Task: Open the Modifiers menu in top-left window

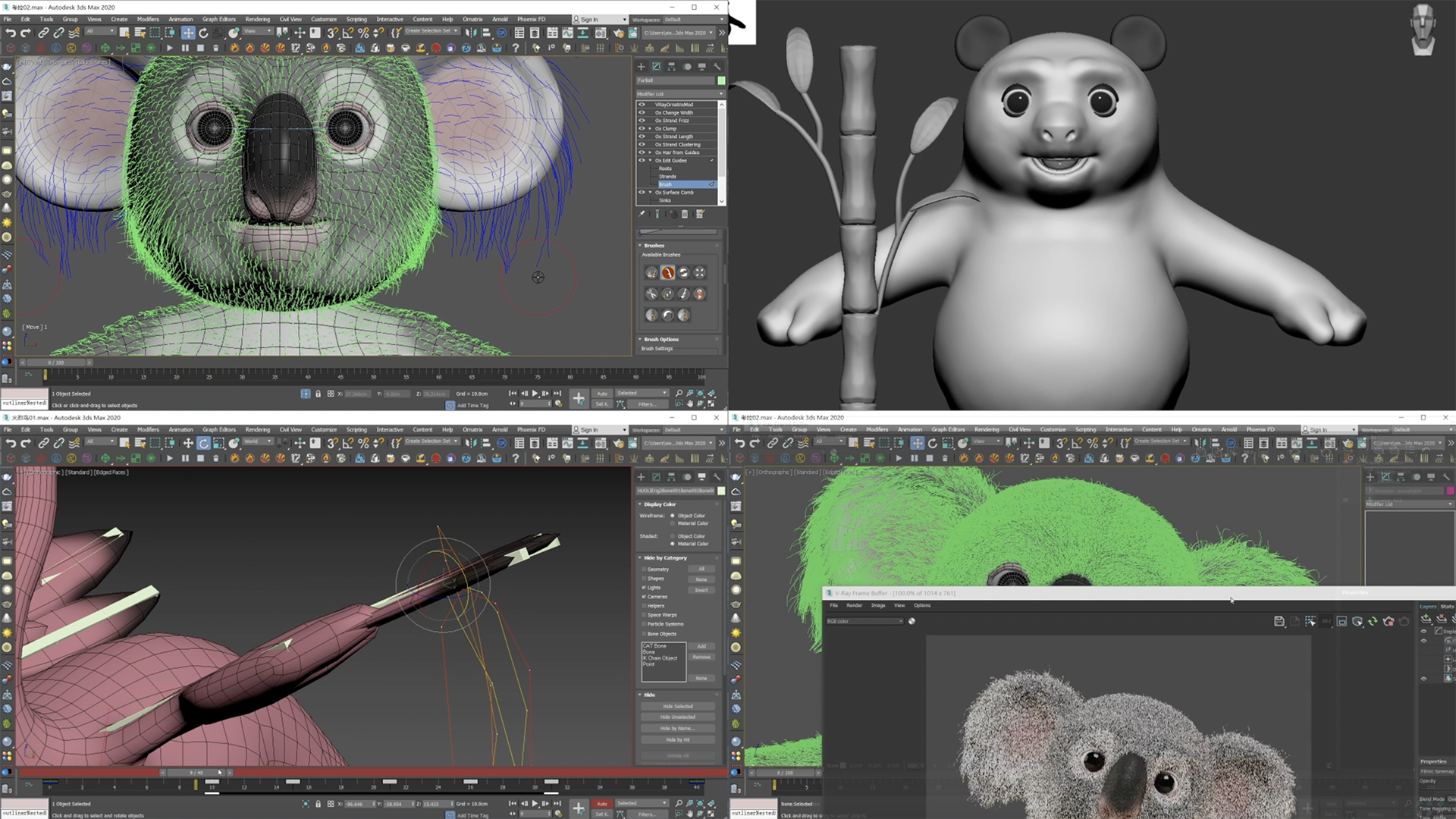Action: (148, 19)
